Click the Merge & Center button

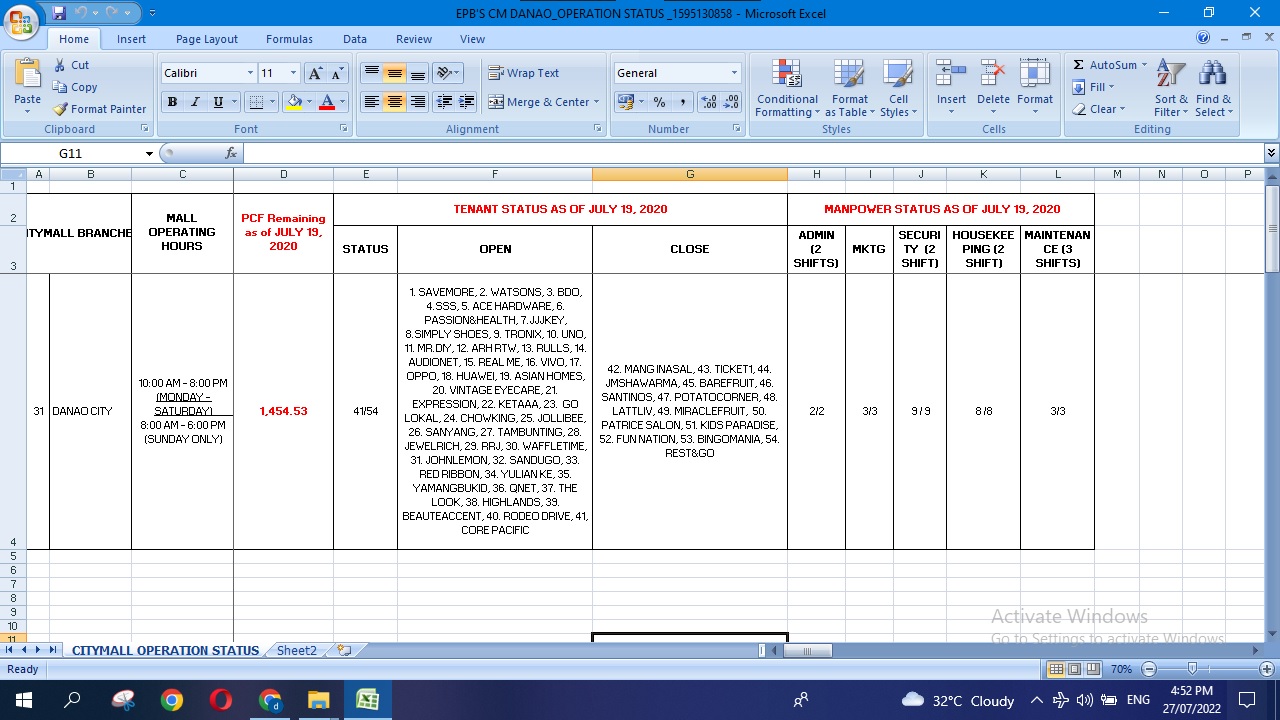[538, 102]
